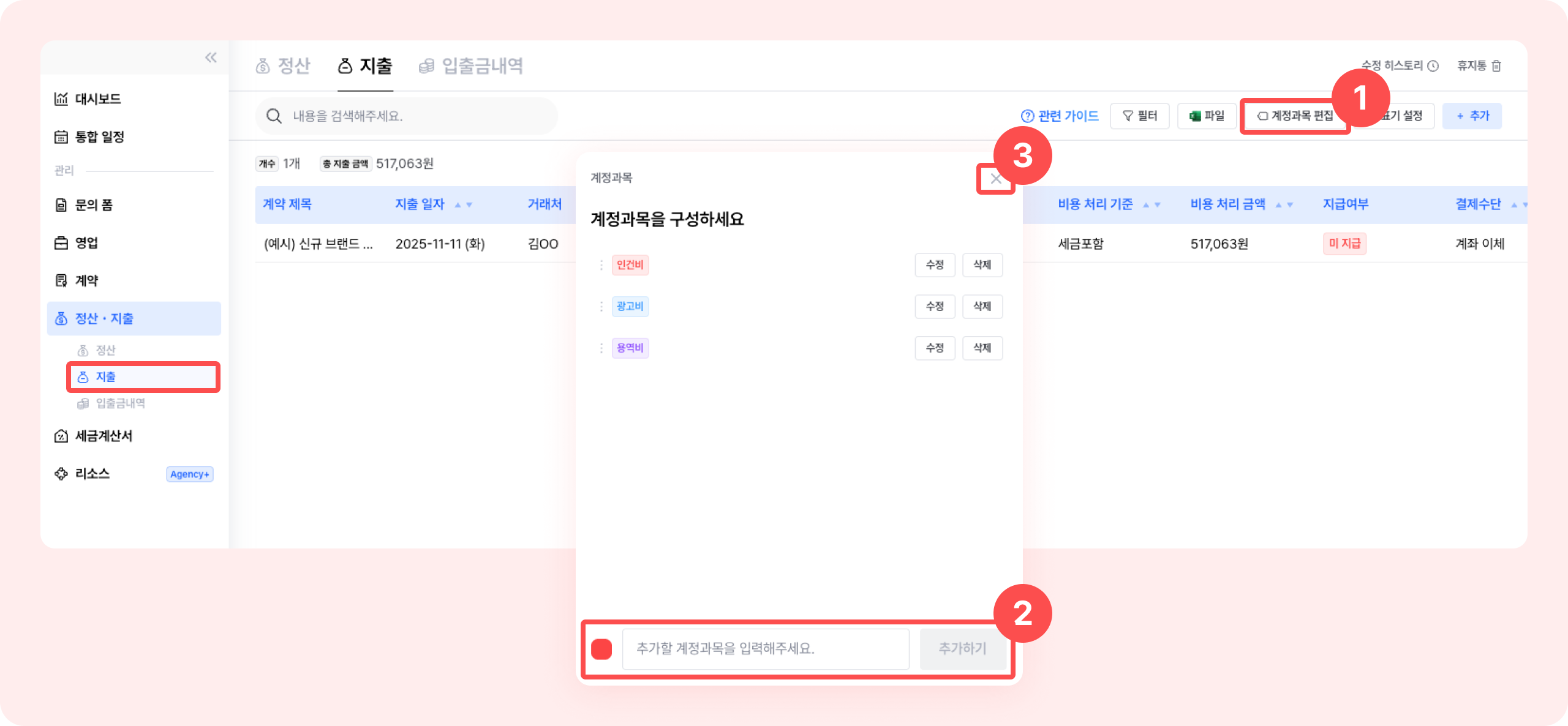The image size is (1568, 726).
Task: Sort by 비용 처리 금액 arrows
Action: pos(1284,204)
